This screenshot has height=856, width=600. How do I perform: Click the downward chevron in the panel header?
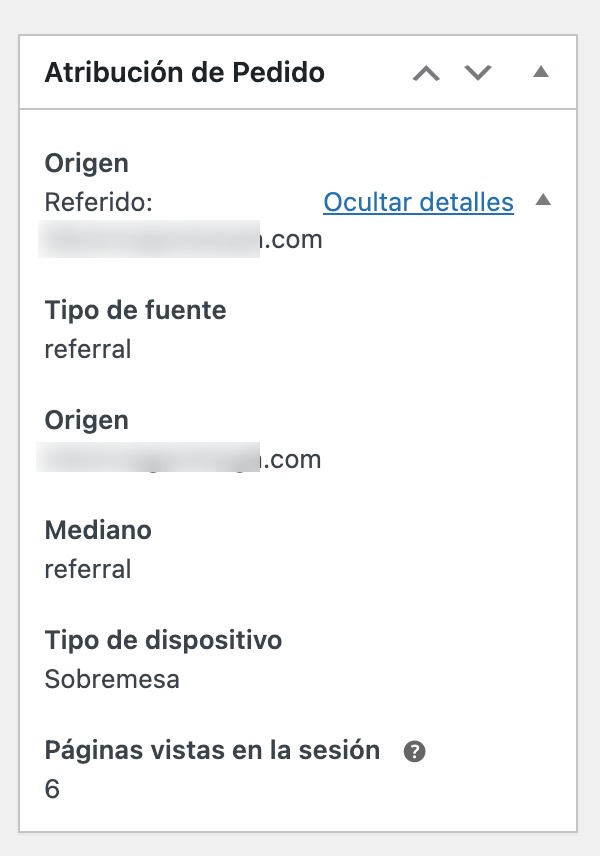(478, 72)
